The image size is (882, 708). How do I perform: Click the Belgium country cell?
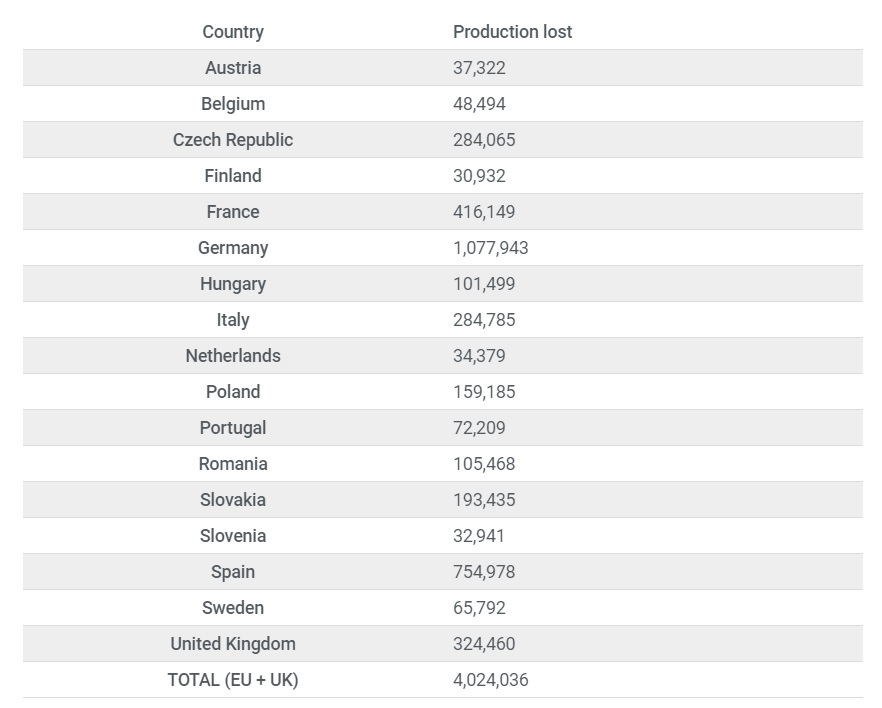[233, 104]
